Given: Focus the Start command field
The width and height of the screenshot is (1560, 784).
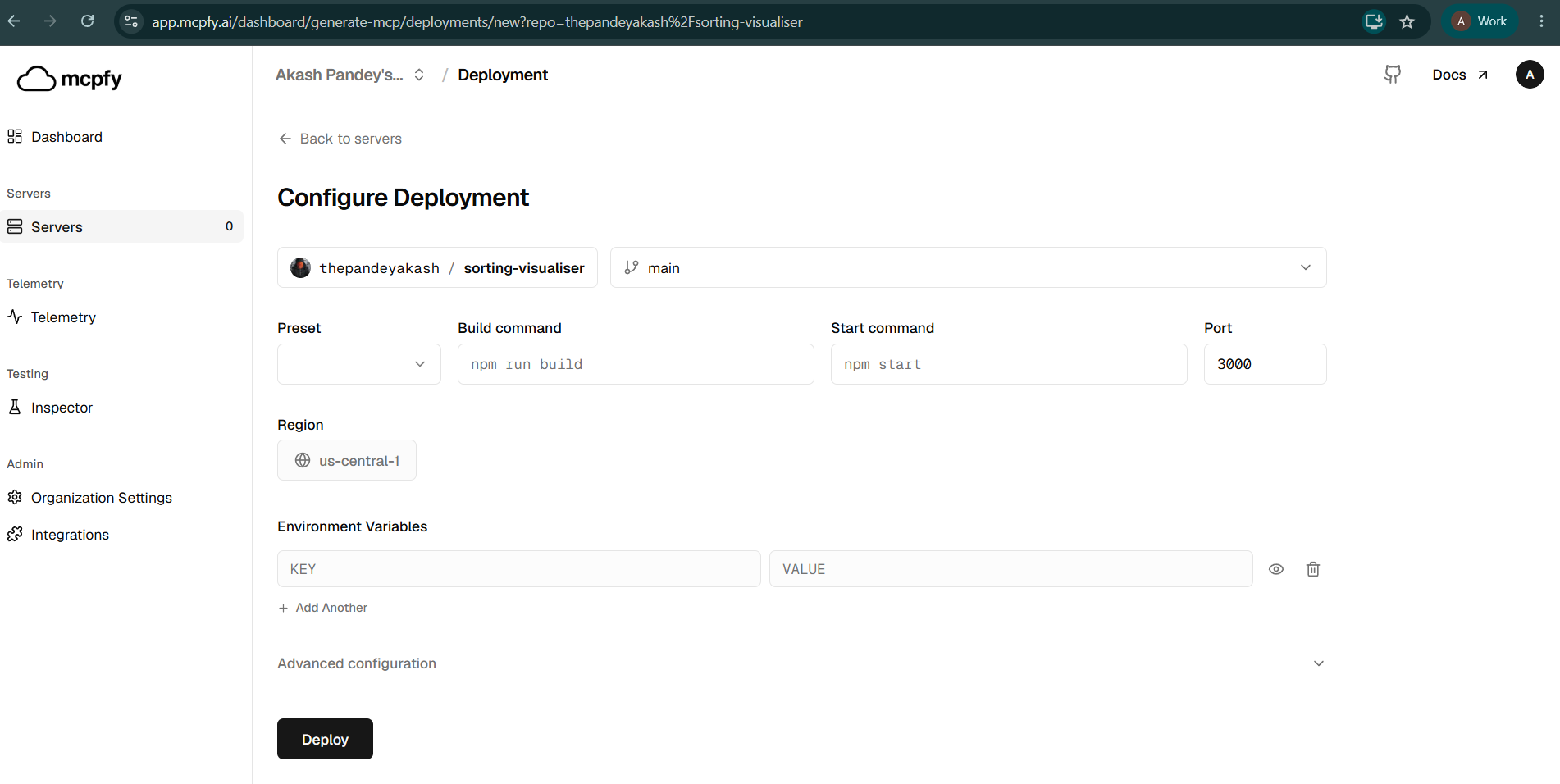Looking at the screenshot, I should click(1009, 364).
